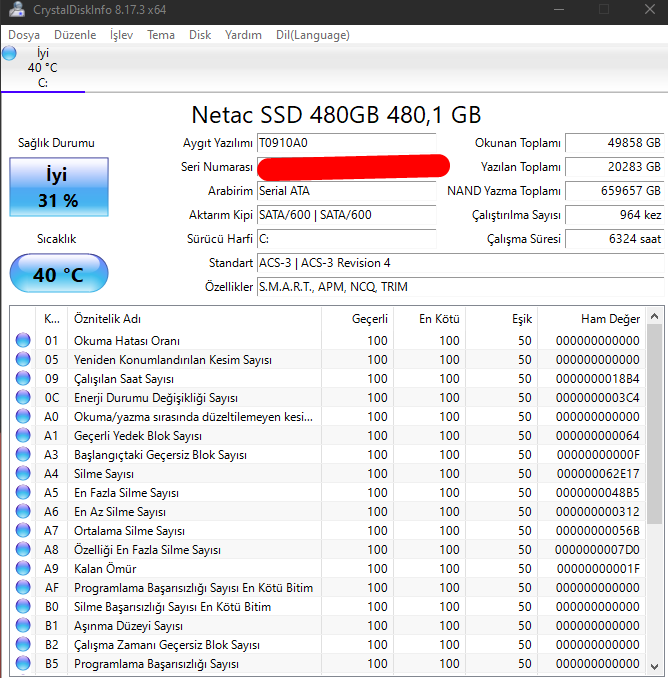Click the status orb beside Silme Sayısı
Screen dimensions: 668x678
pos(23,474)
